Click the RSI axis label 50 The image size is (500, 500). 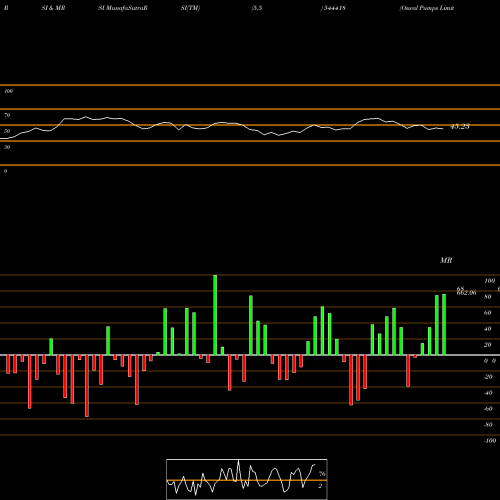click(7, 131)
